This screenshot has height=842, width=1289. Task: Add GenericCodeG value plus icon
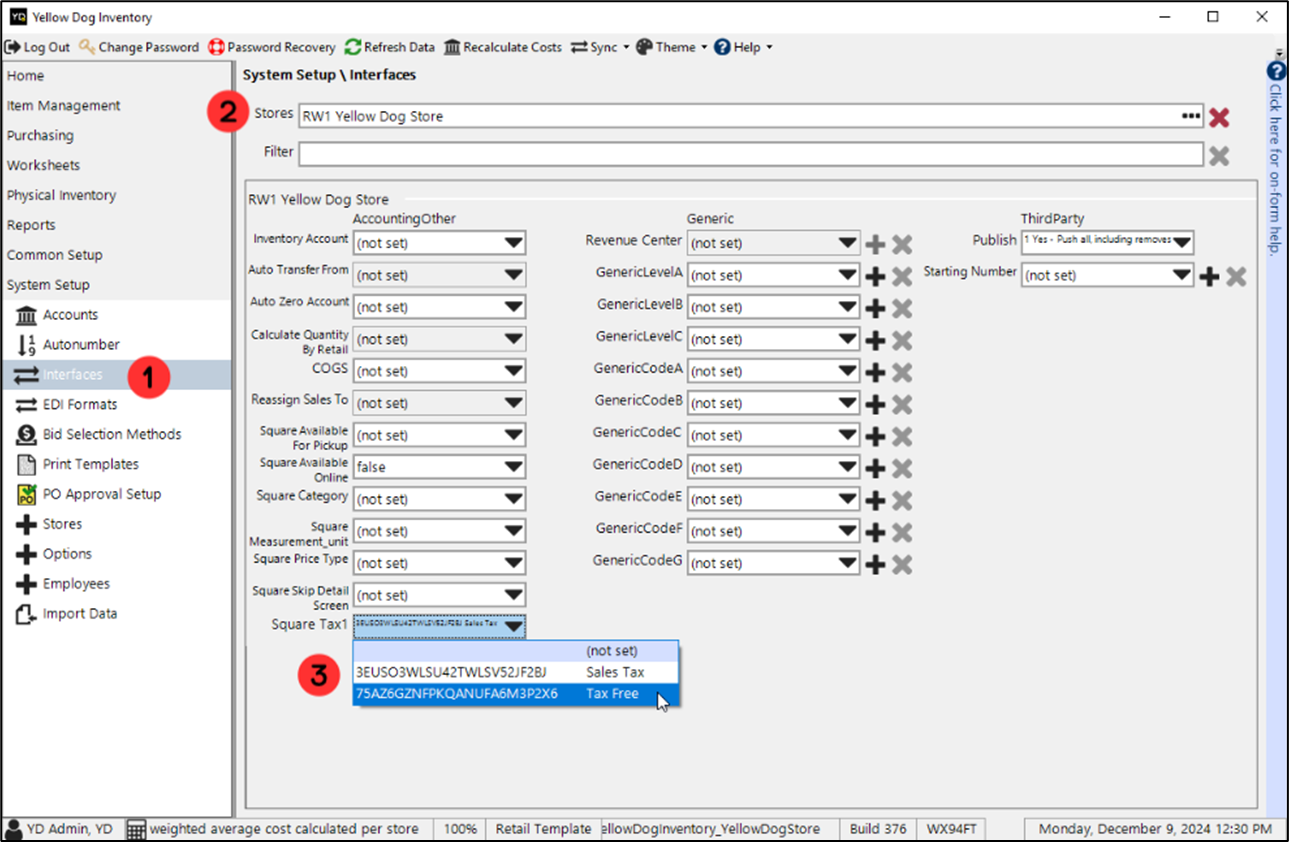coord(876,564)
